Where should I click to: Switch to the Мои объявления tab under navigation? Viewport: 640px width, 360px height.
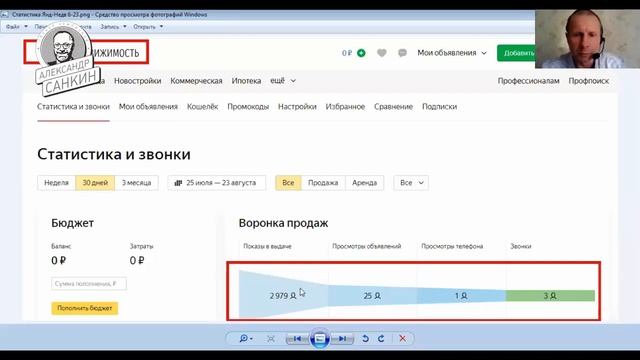148,107
